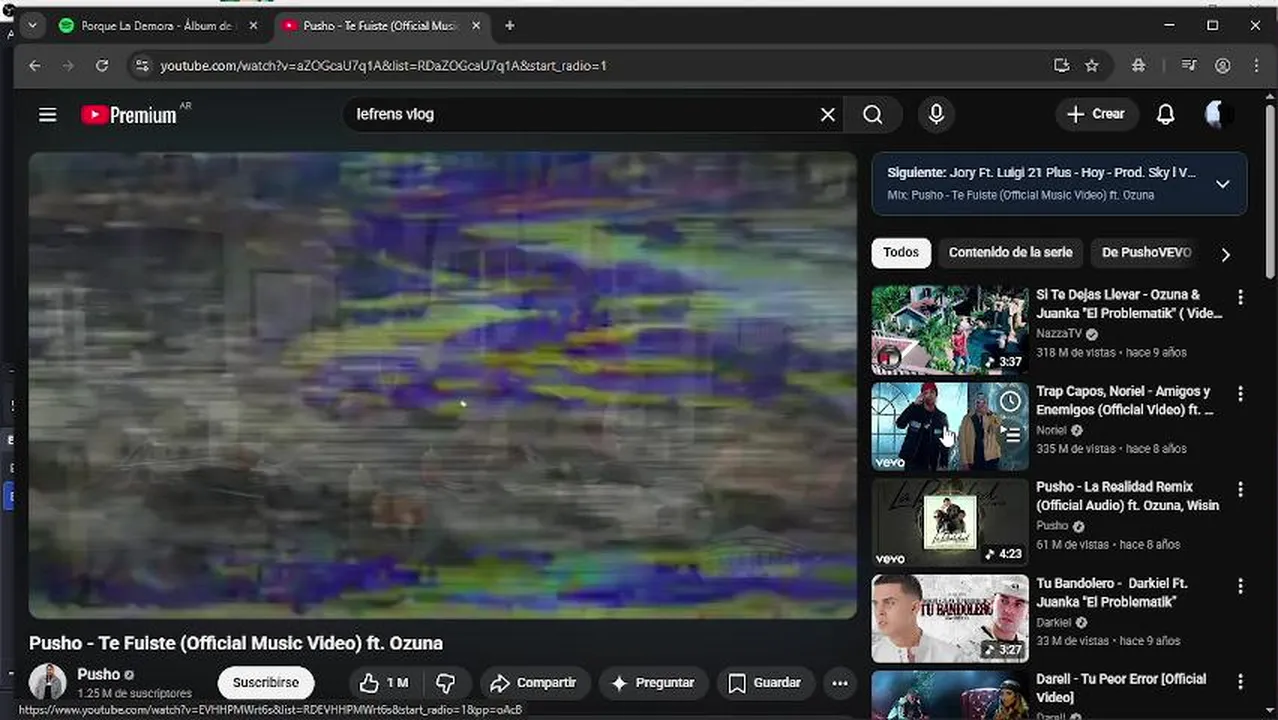Open Trap Capos Amigos y Enemigos title
Screen dimensions: 1278x720
(1125, 400)
